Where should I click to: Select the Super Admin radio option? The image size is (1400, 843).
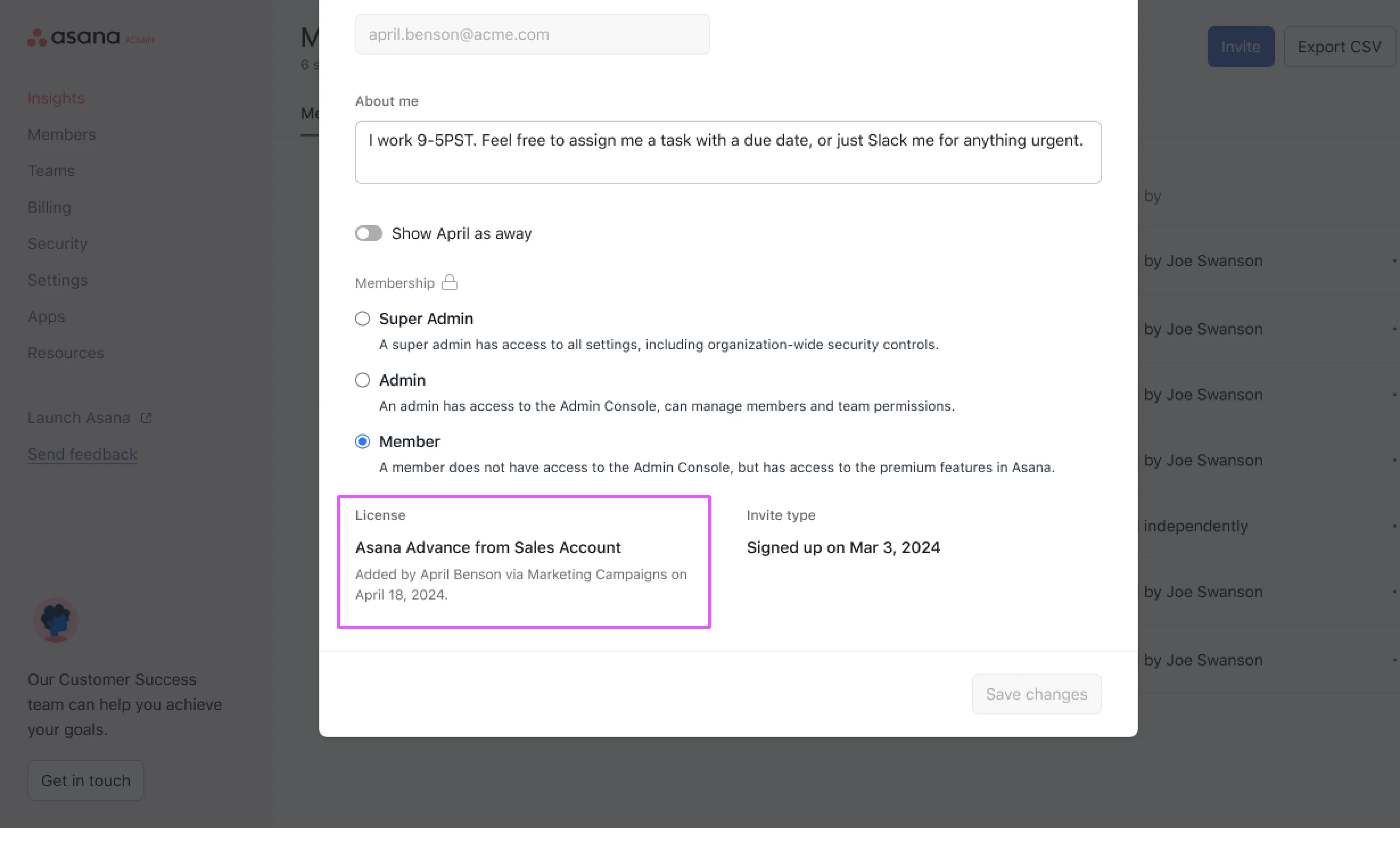point(362,319)
